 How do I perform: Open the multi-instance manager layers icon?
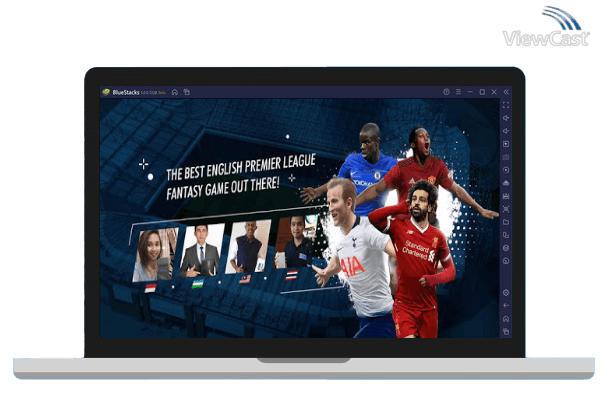(x=506, y=248)
